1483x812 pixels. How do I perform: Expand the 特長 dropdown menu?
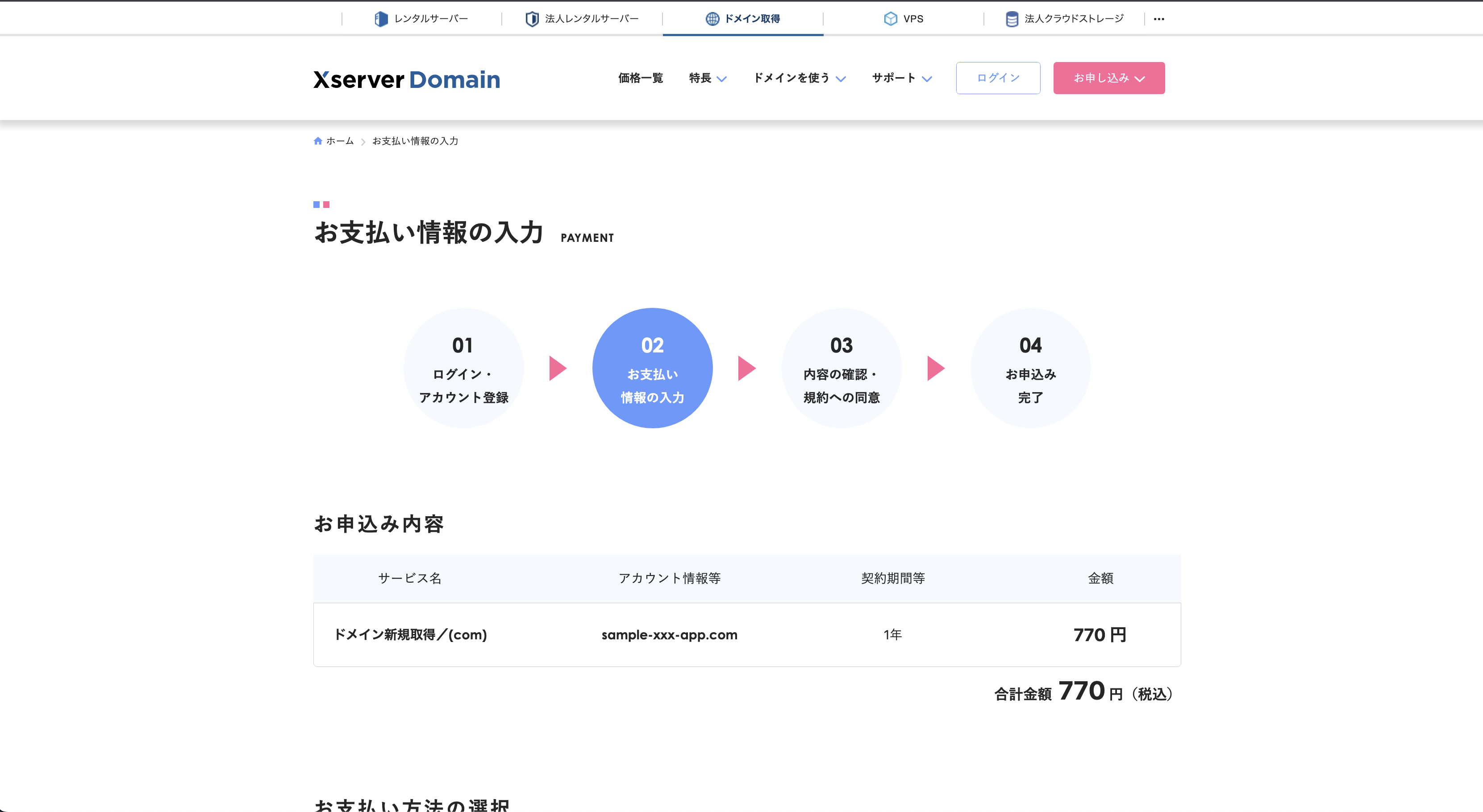click(708, 78)
